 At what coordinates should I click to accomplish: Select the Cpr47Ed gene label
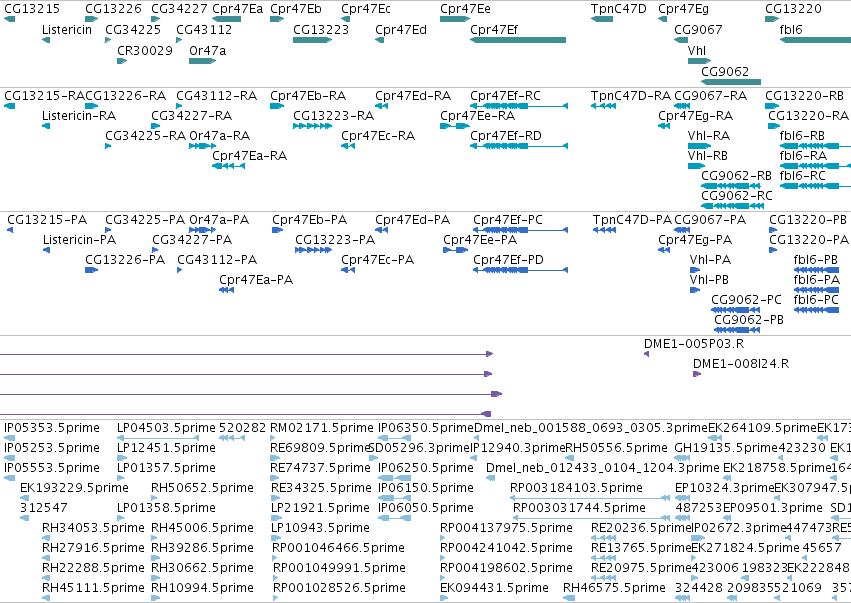point(401,30)
